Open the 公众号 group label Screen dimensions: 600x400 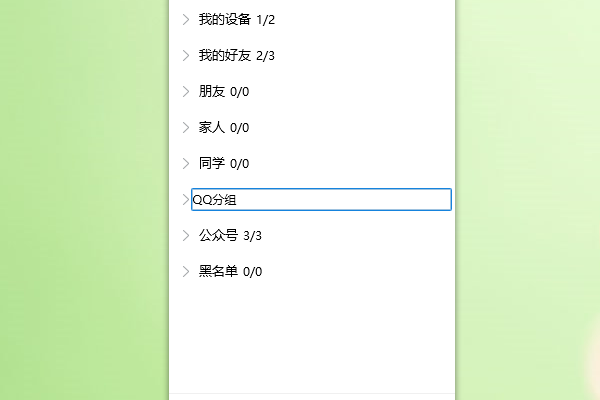[x=218, y=235]
